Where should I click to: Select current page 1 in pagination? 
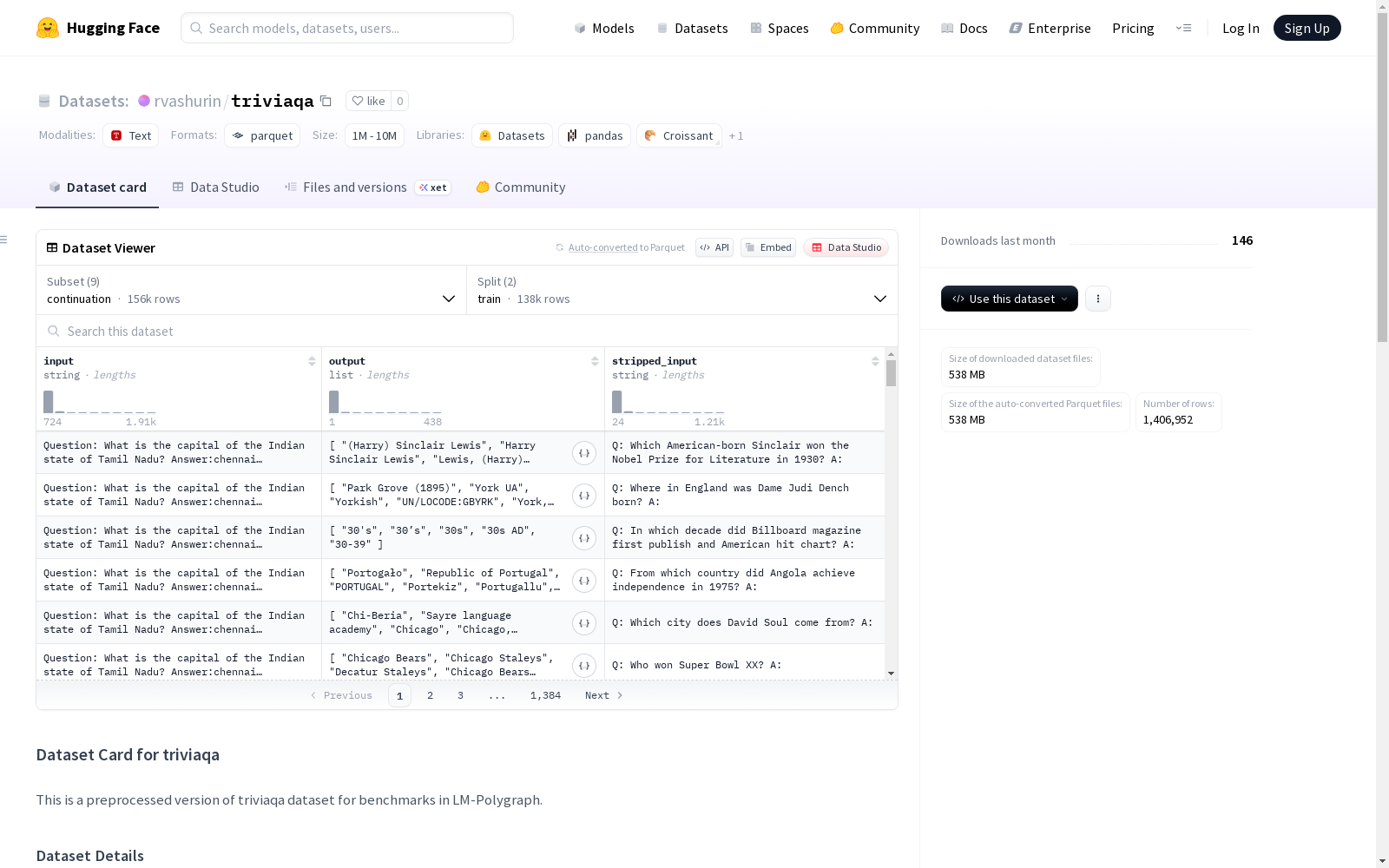pos(399,695)
